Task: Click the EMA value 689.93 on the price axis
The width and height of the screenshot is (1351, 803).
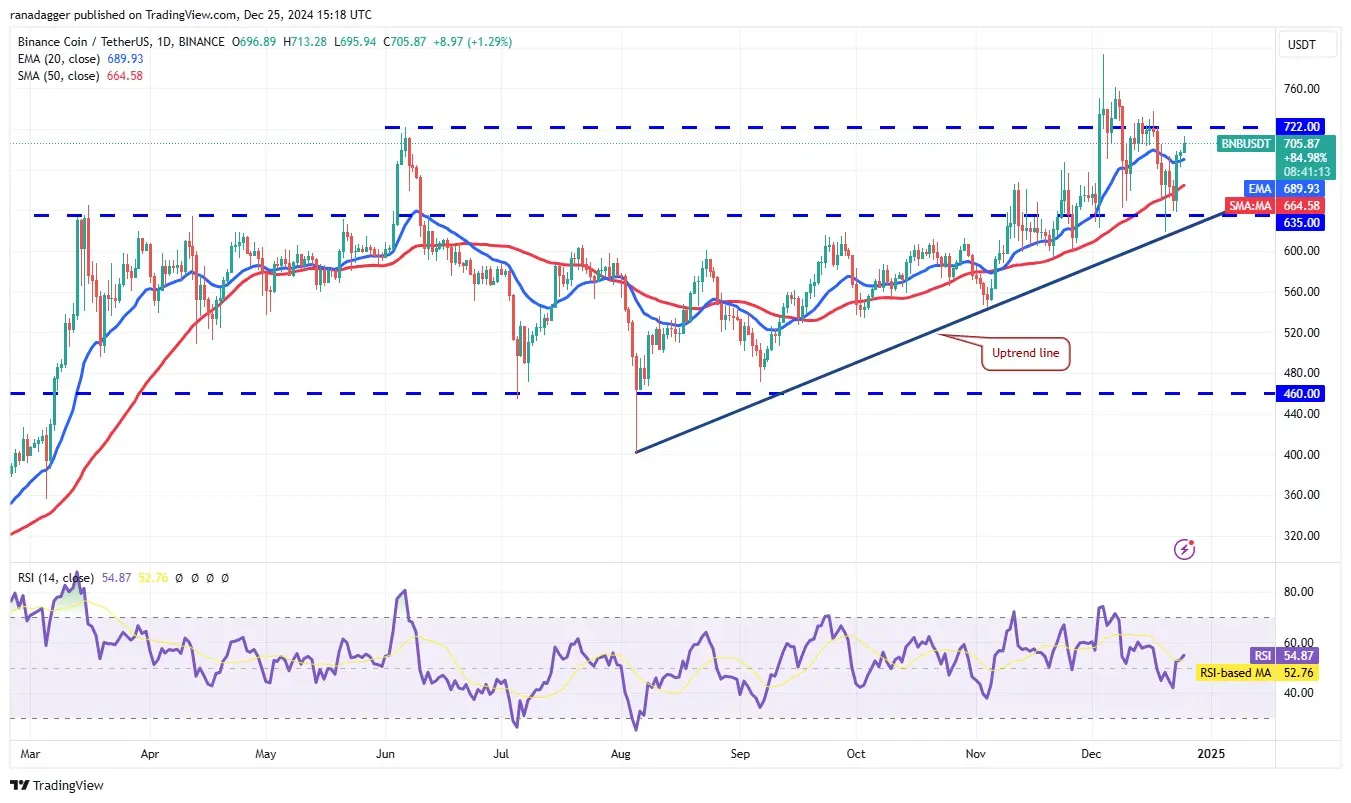Action: (x=1301, y=188)
